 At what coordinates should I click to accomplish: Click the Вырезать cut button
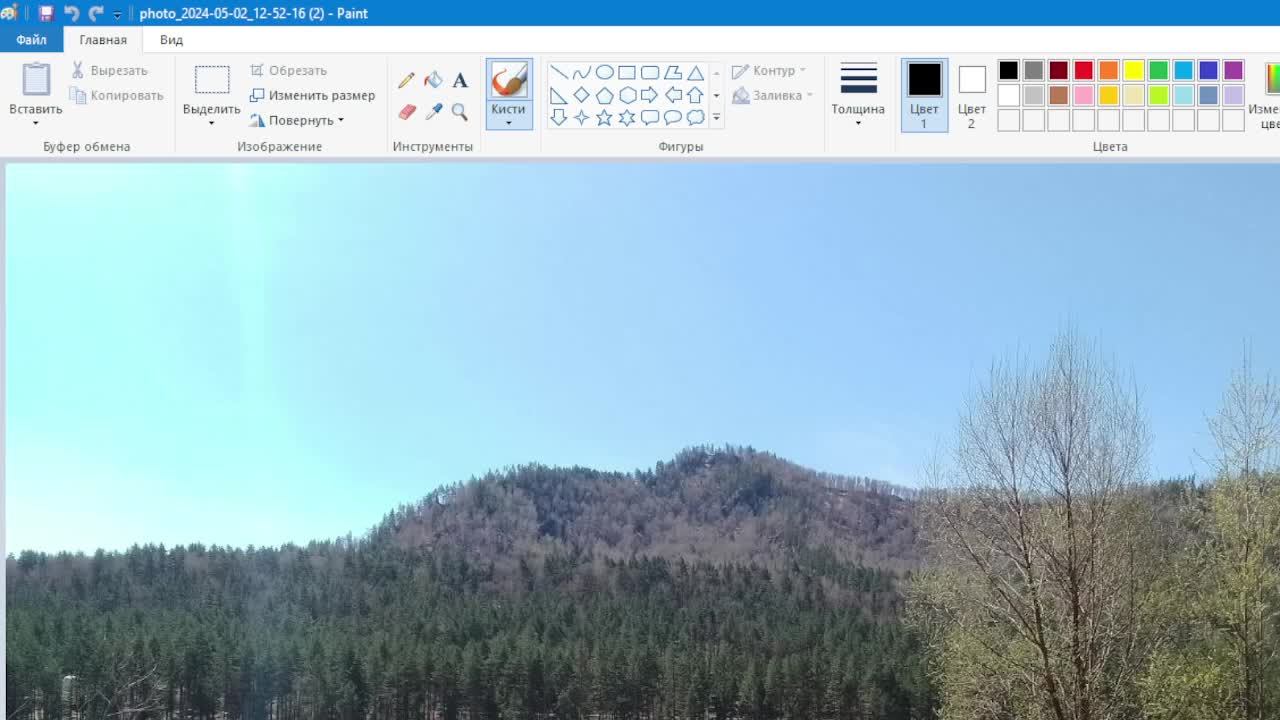click(x=109, y=70)
